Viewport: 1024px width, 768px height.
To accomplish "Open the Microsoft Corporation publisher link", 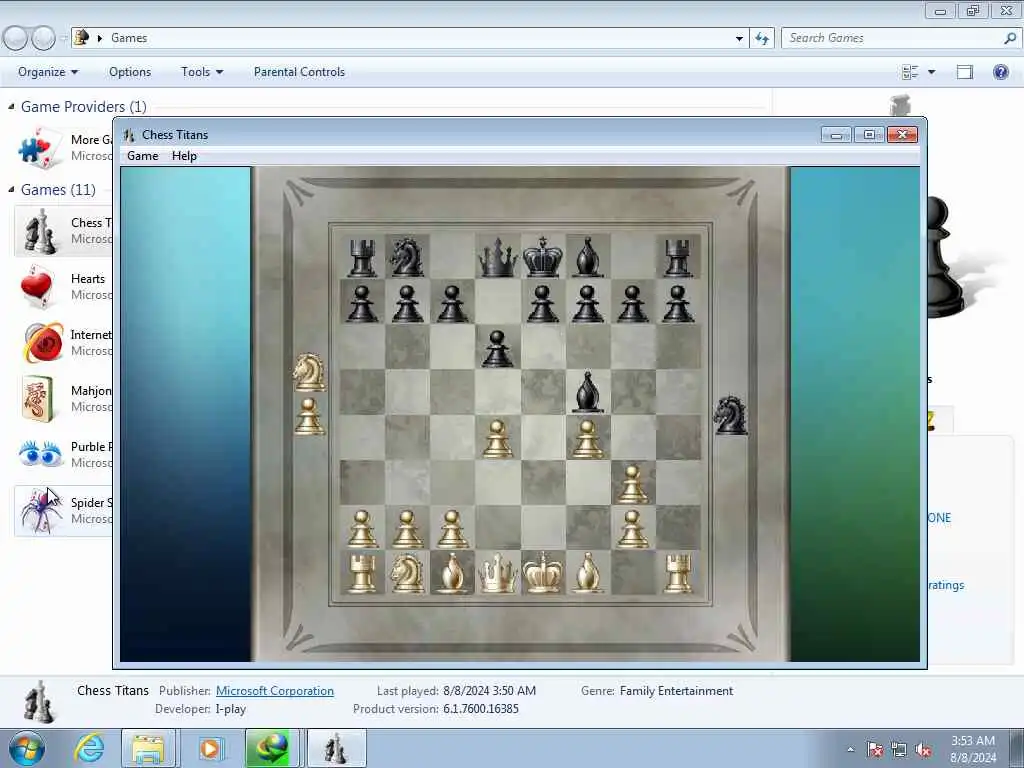I will pyautogui.click(x=275, y=691).
